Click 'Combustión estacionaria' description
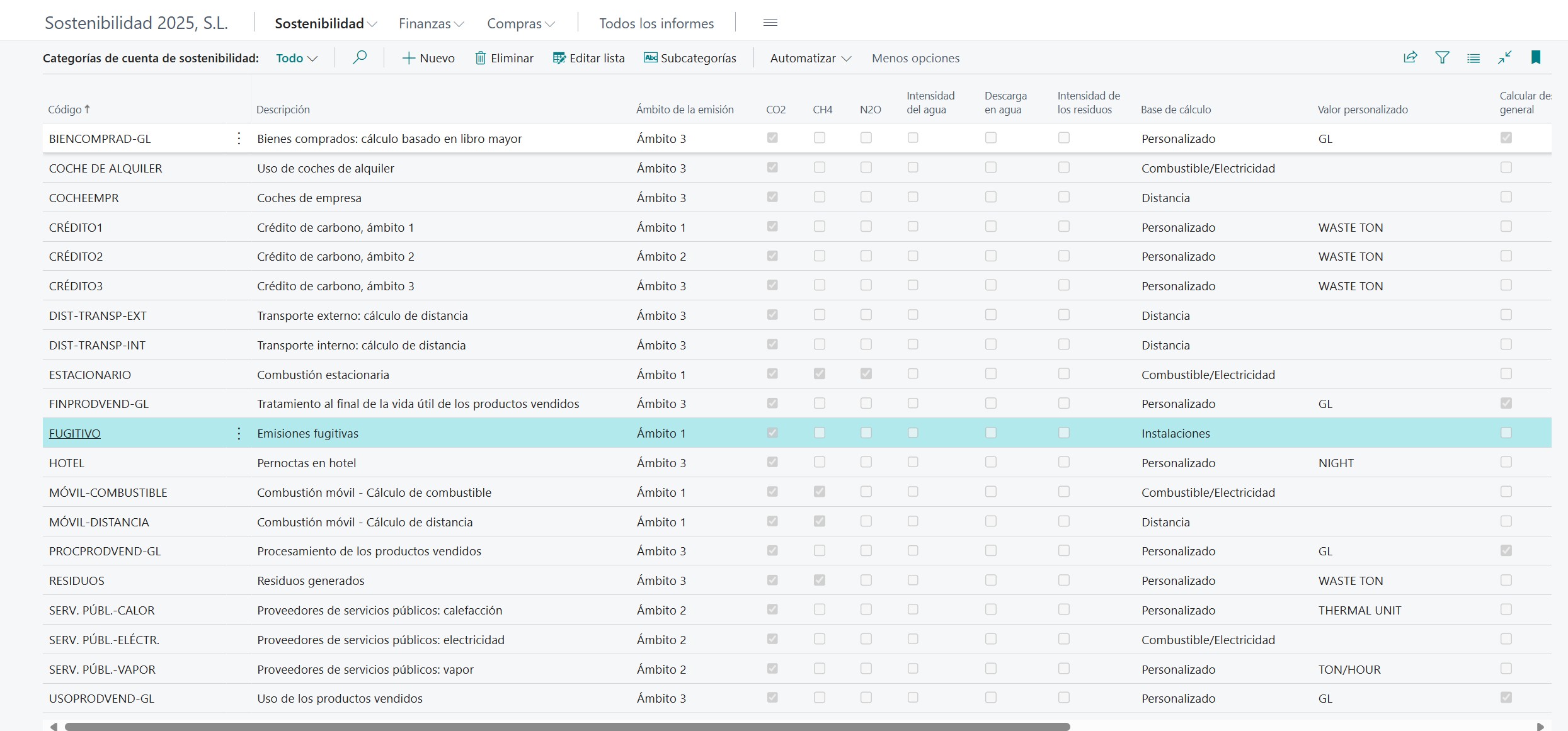Screen dimensions: 1568x731 pyautogui.click(x=323, y=375)
